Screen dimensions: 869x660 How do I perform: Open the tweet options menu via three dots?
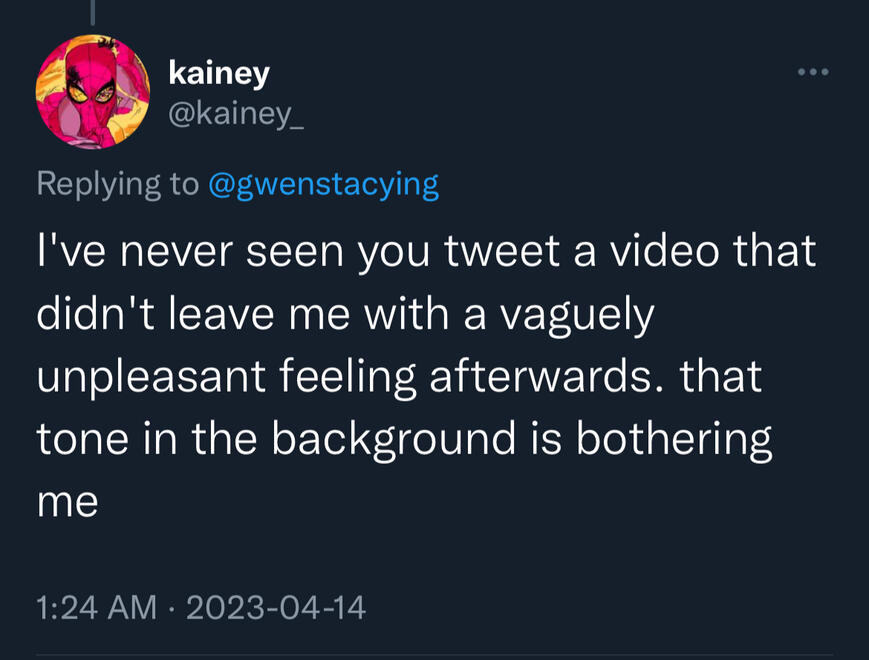tap(814, 70)
